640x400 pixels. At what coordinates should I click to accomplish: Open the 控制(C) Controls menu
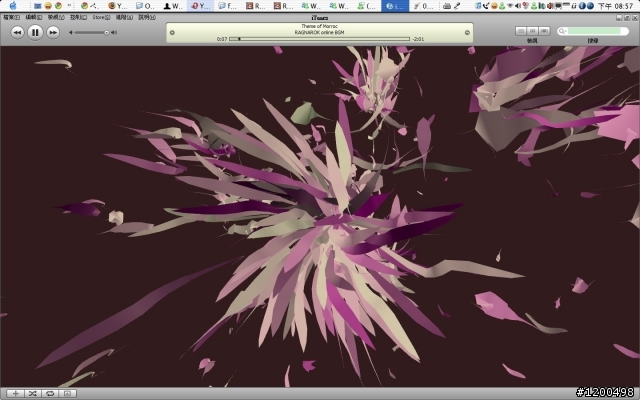pos(78,17)
